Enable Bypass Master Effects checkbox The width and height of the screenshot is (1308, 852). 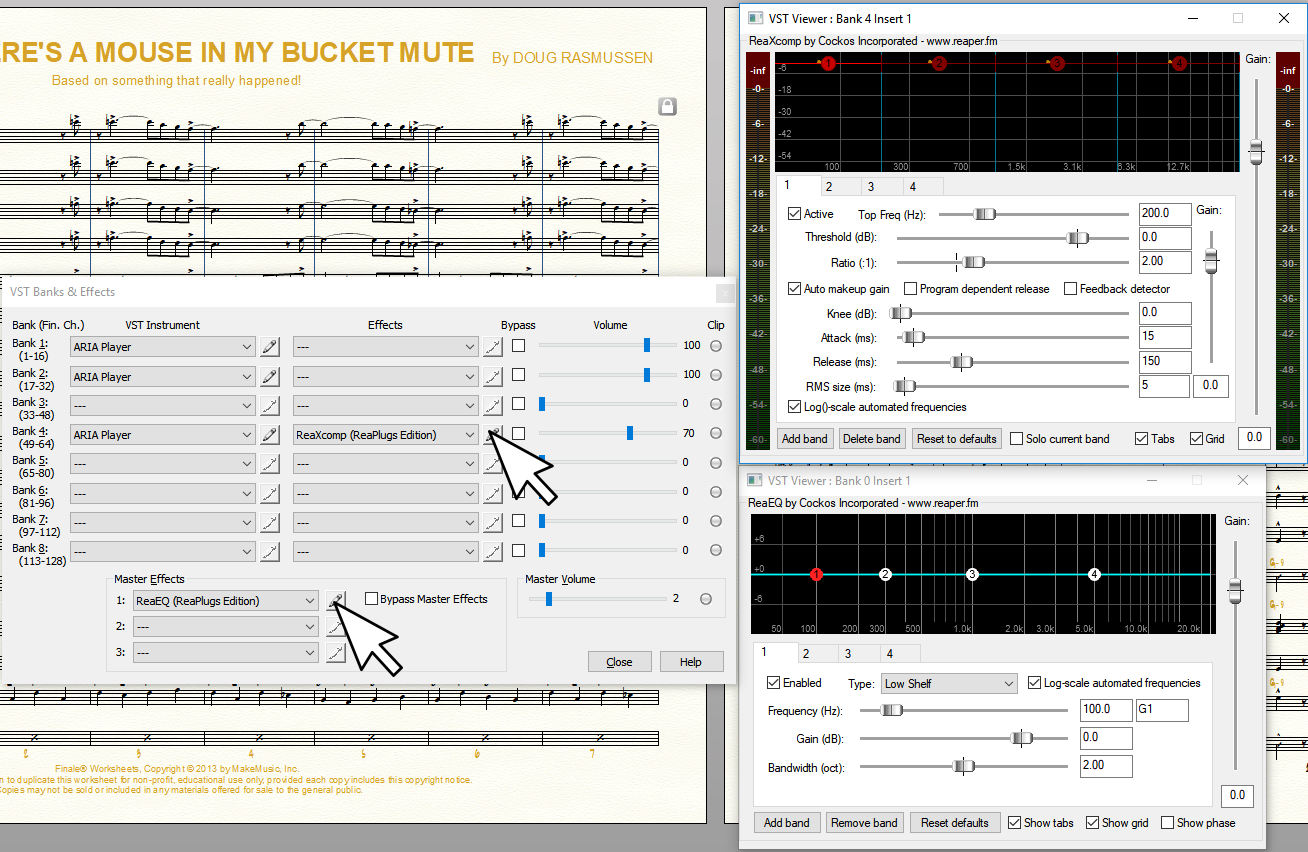[372, 599]
